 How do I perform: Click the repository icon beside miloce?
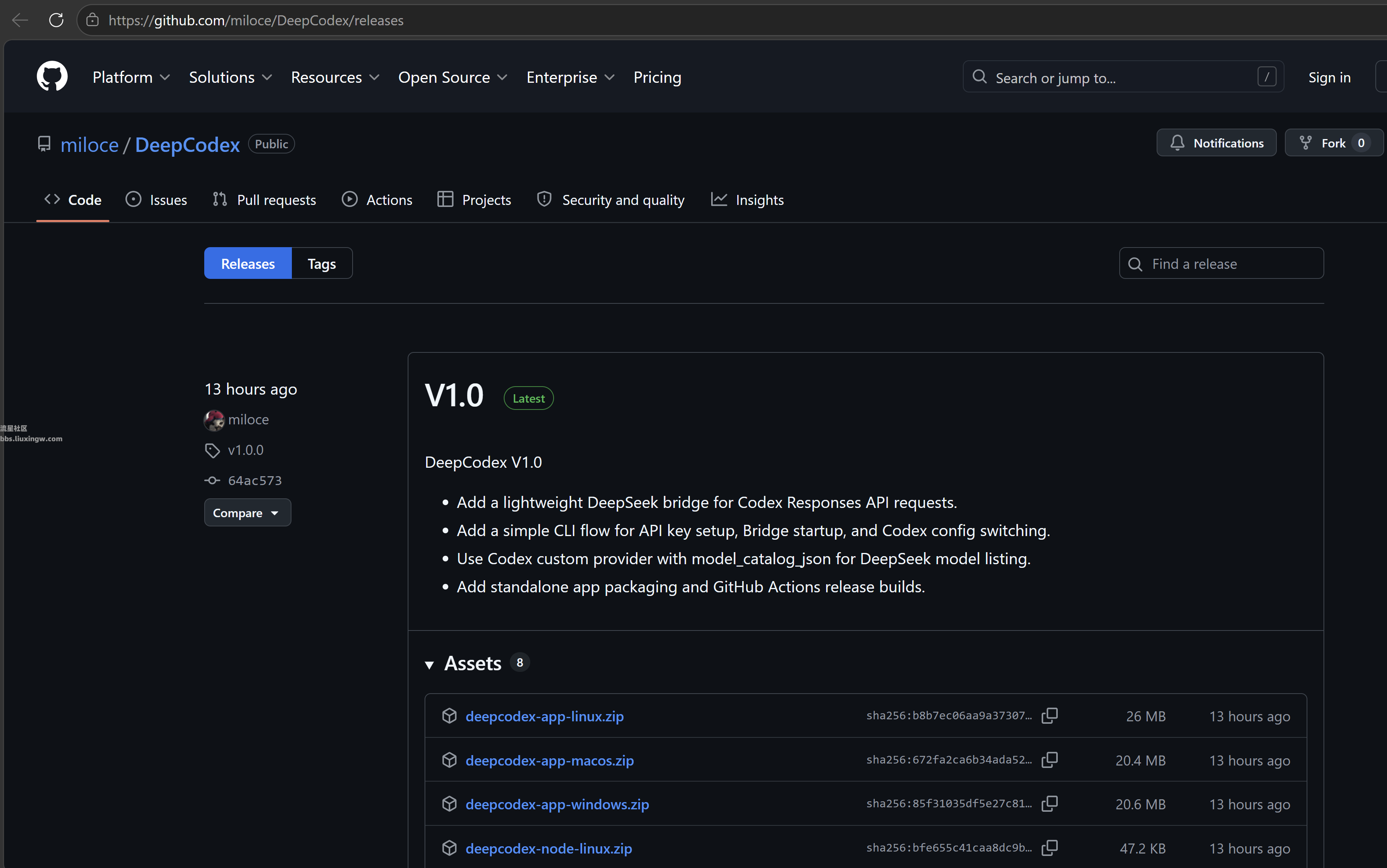[x=44, y=144]
